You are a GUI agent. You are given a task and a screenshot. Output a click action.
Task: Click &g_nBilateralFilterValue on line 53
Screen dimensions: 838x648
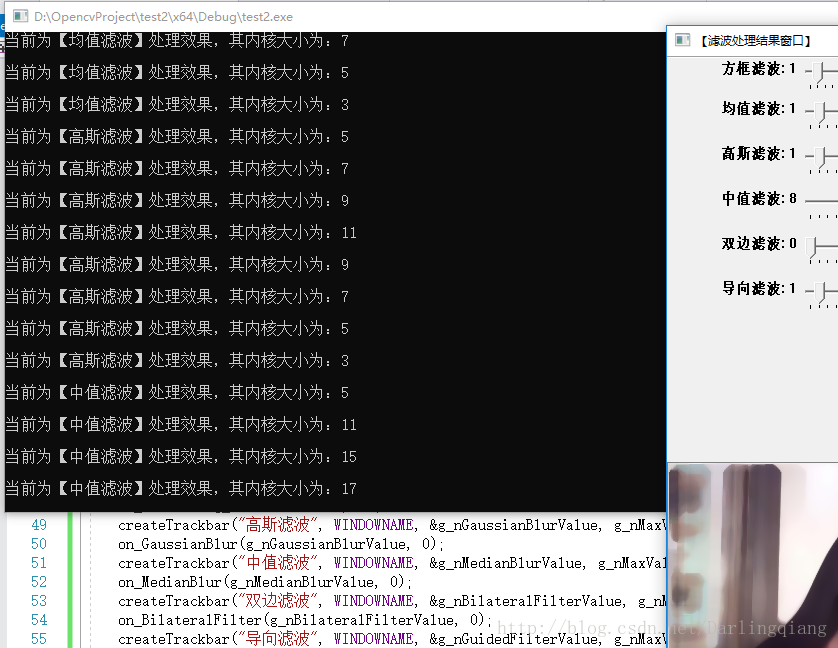coord(526,601)
